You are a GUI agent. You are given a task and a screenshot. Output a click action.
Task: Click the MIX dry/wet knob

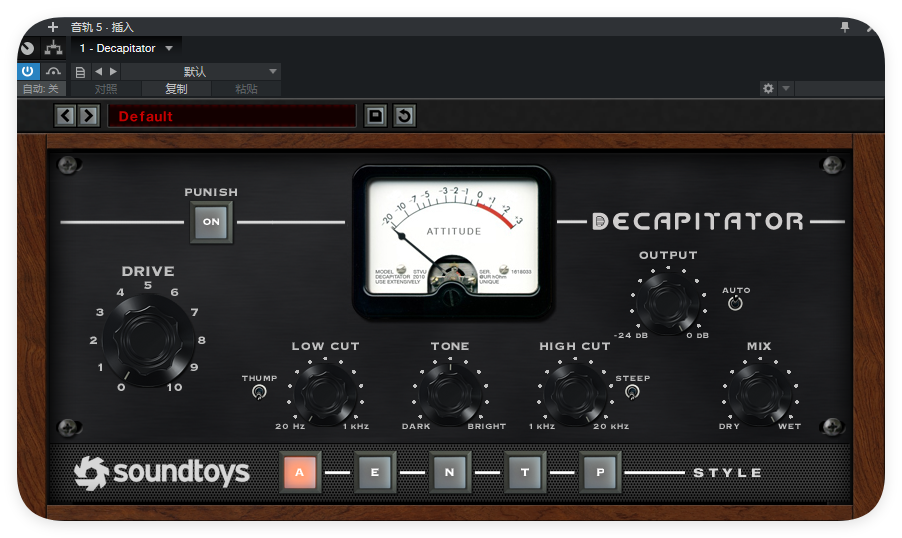(759, 394)
